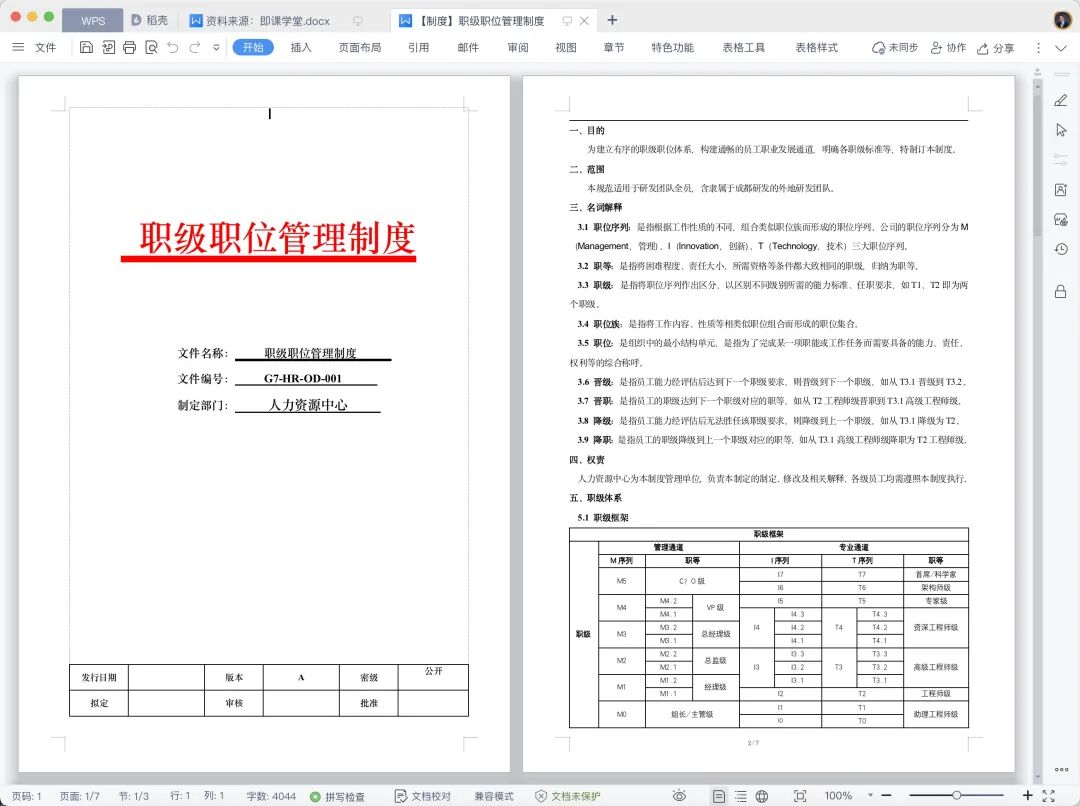
Task: Switch to outline view icon
Action: 740,796
